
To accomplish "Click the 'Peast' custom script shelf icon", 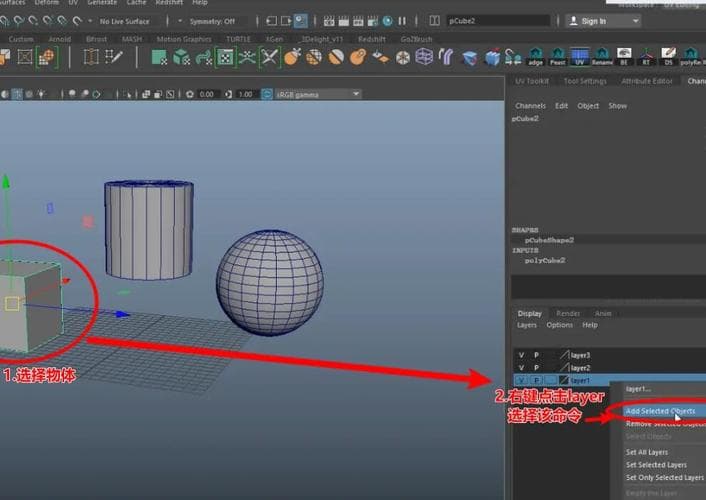I will tap(557, 57).
